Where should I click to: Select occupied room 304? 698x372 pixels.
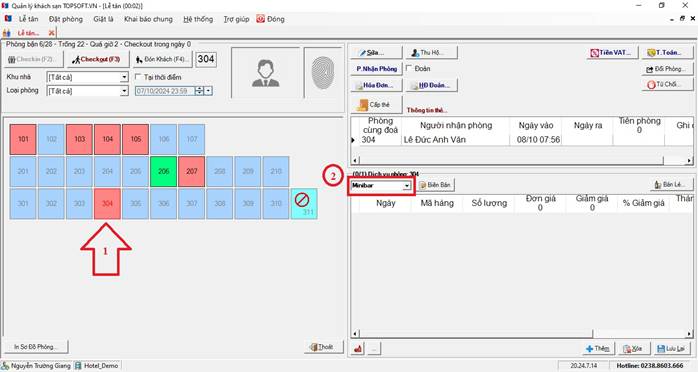point(107,204)
